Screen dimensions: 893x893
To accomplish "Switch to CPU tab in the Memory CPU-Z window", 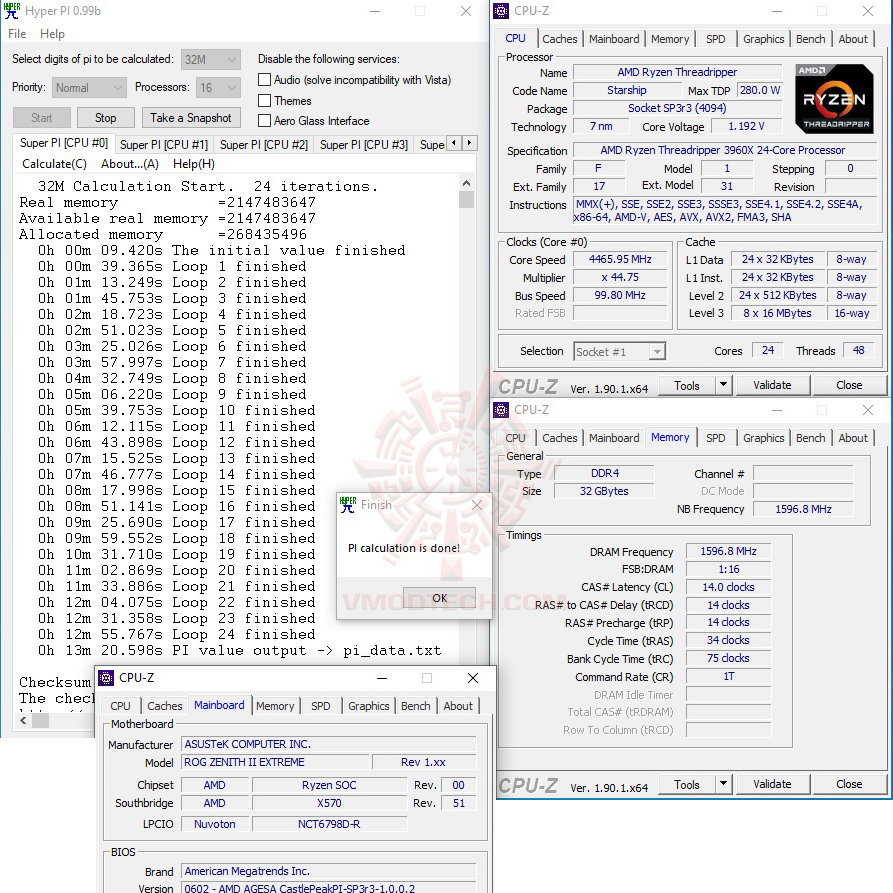I will point(515,438).
